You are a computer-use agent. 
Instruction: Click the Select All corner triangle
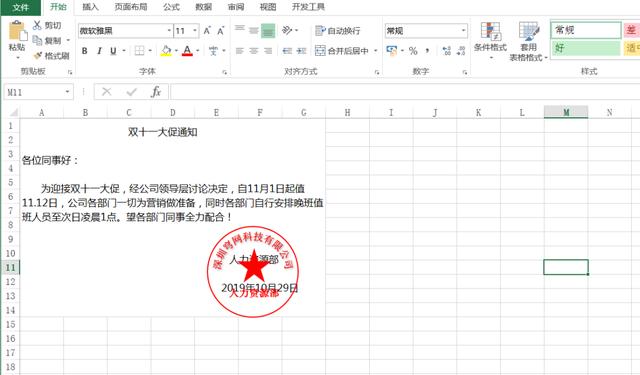[14, 113]
